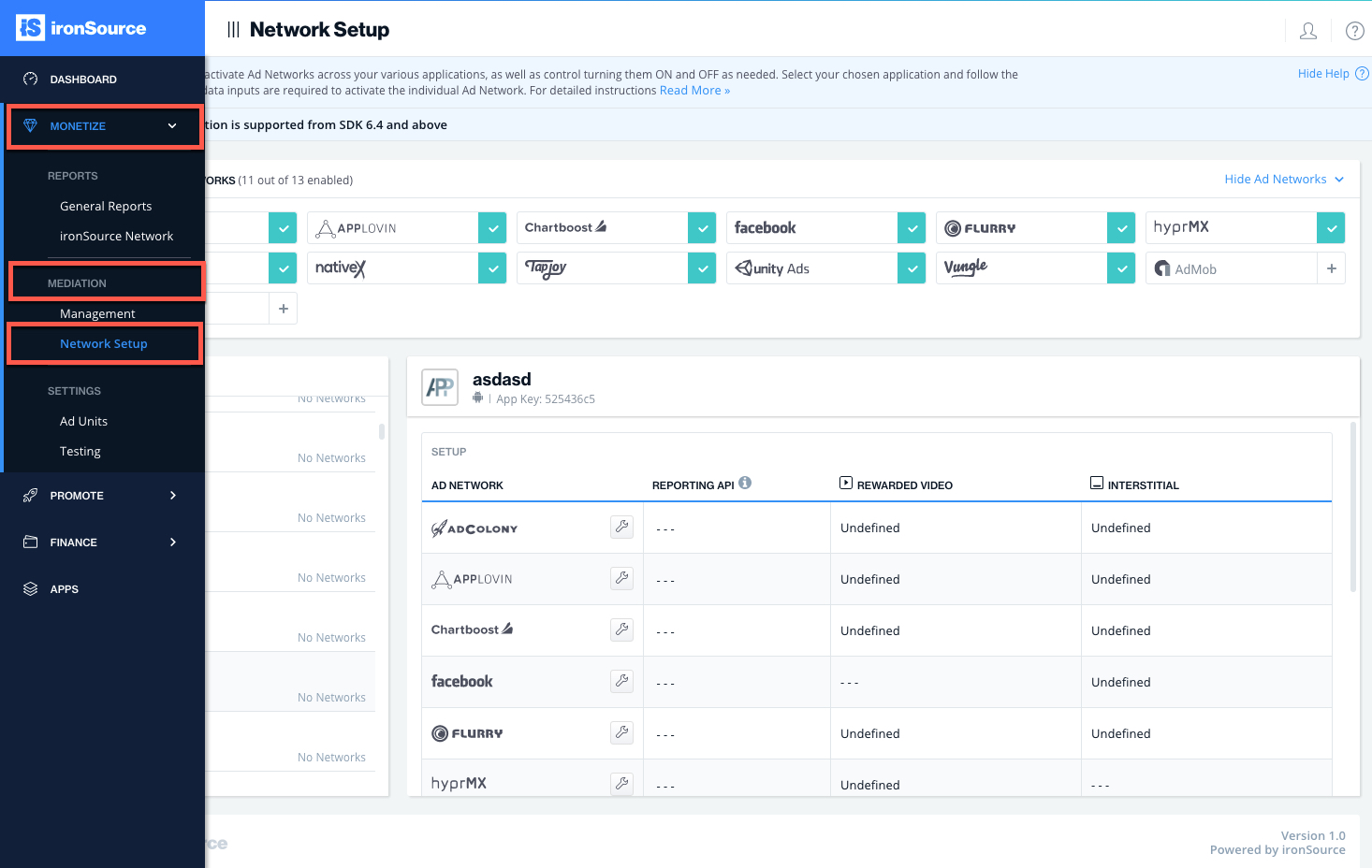This screenshot has width=1372, height=868.
Task: Click the Finance icon in the sidebar
Action: [30, 542]
